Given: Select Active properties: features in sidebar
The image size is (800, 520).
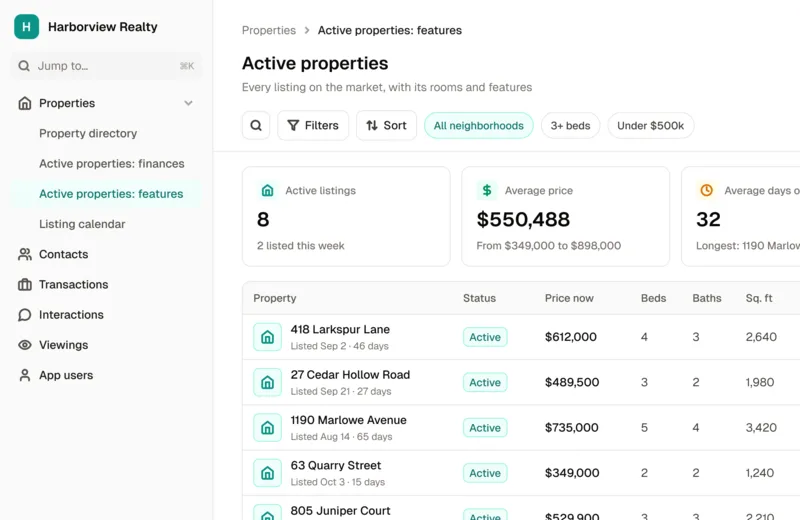Looking at the screenshot, I should [106, 194].
